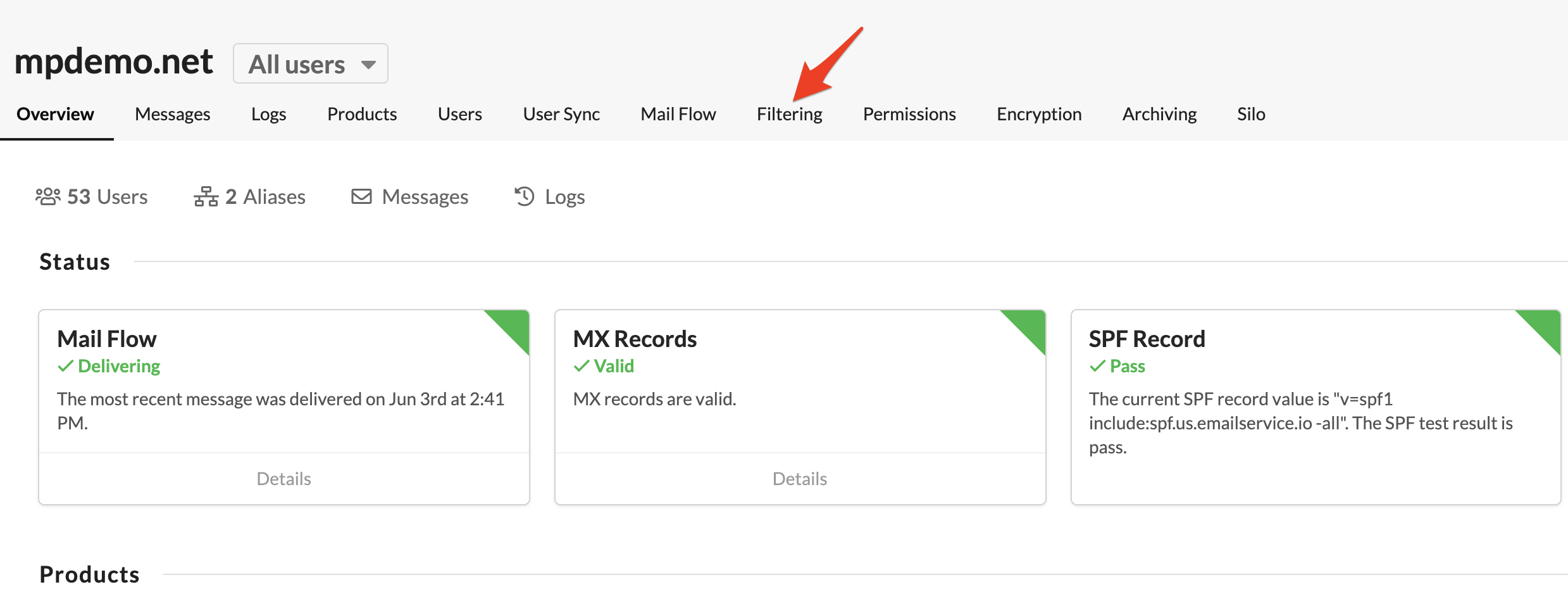
Task: Open the Users tab
Action: (x=460, y=114)
